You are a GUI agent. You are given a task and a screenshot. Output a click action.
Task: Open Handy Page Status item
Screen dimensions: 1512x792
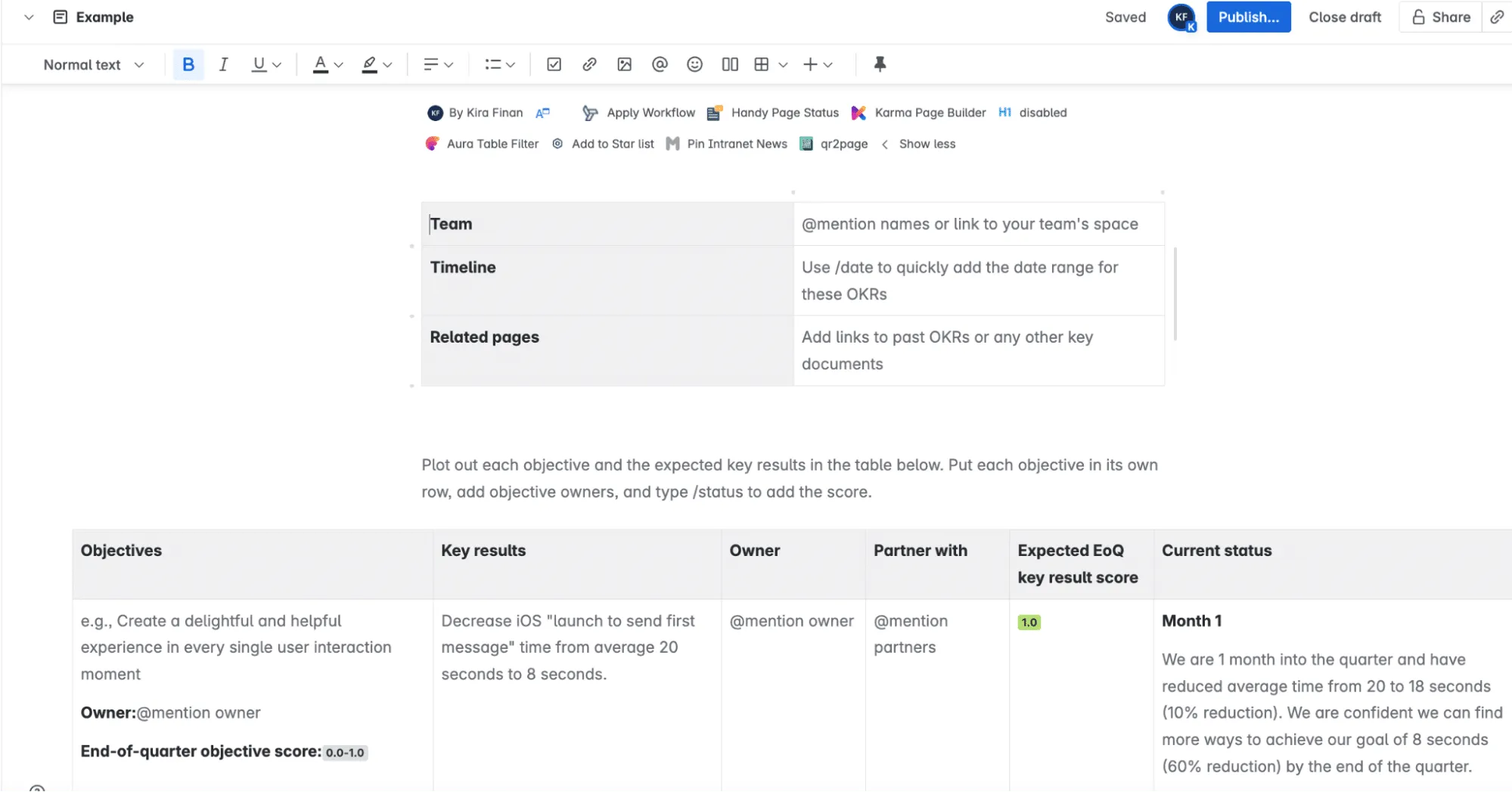coord(774,113)
